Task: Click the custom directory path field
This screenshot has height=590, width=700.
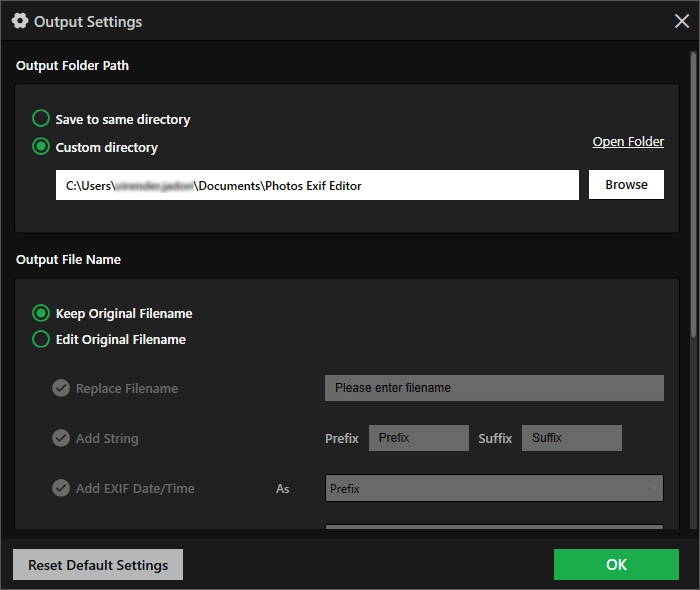Action: [x=316, y=185]
